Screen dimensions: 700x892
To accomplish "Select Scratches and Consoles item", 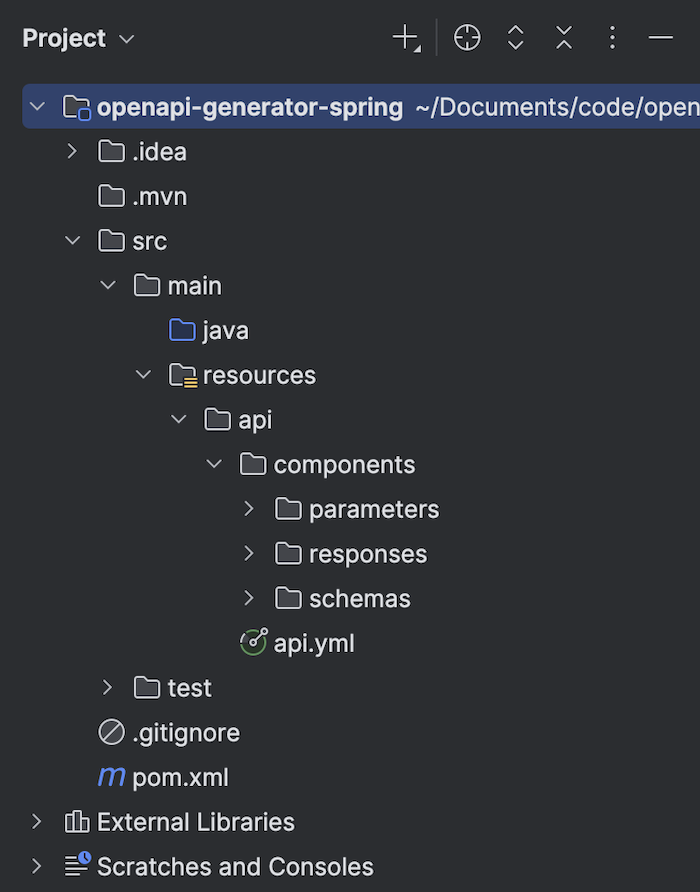I will [234, 866].
